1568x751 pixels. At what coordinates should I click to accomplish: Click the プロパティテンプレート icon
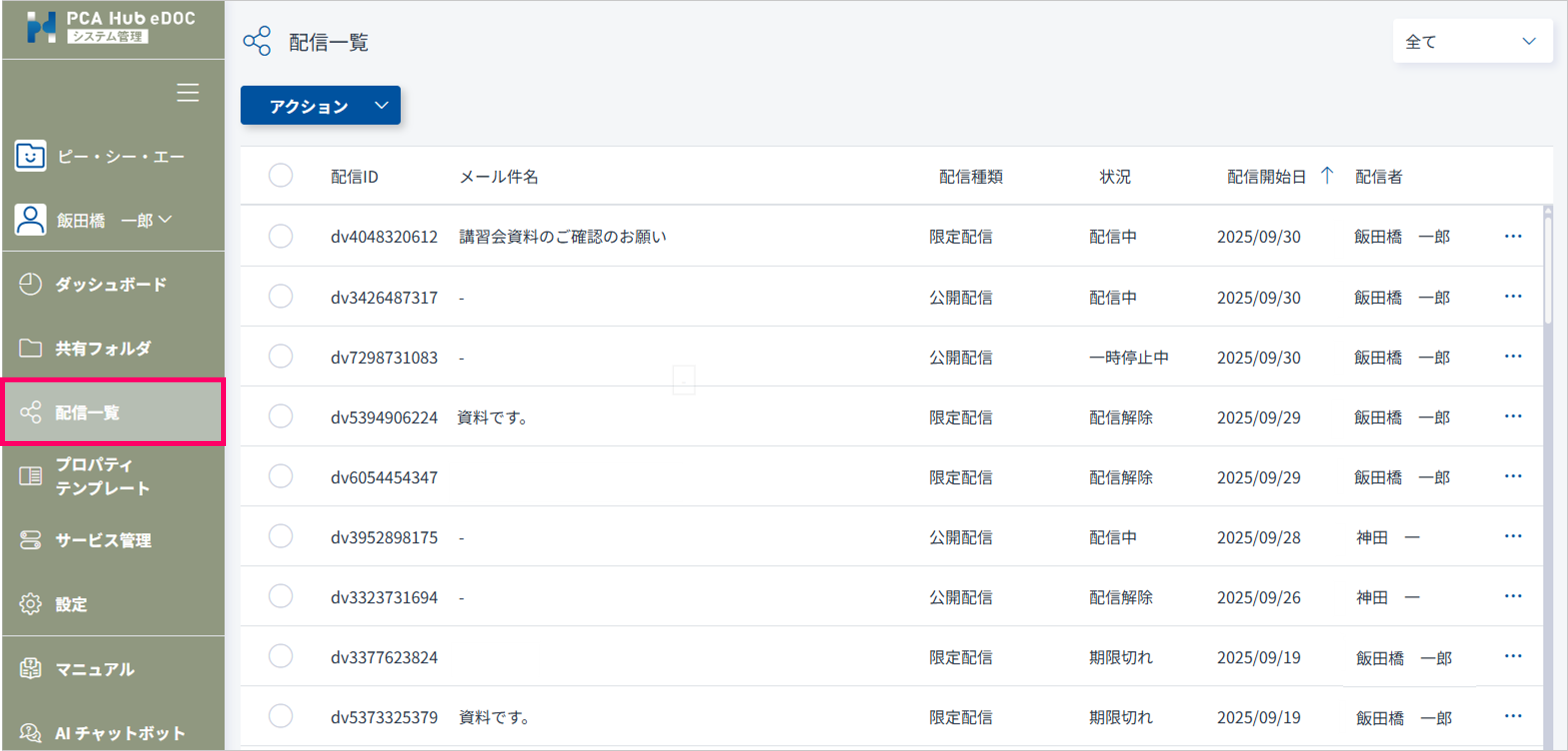coord(31,476)
